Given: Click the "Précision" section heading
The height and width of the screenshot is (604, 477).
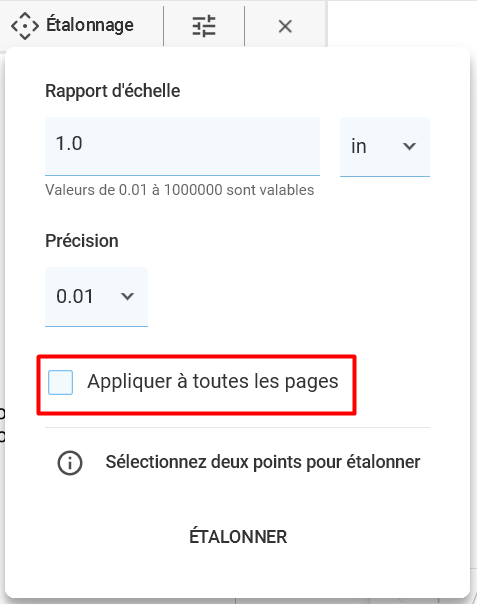Looking at the screenshot, I should point(82,241).
